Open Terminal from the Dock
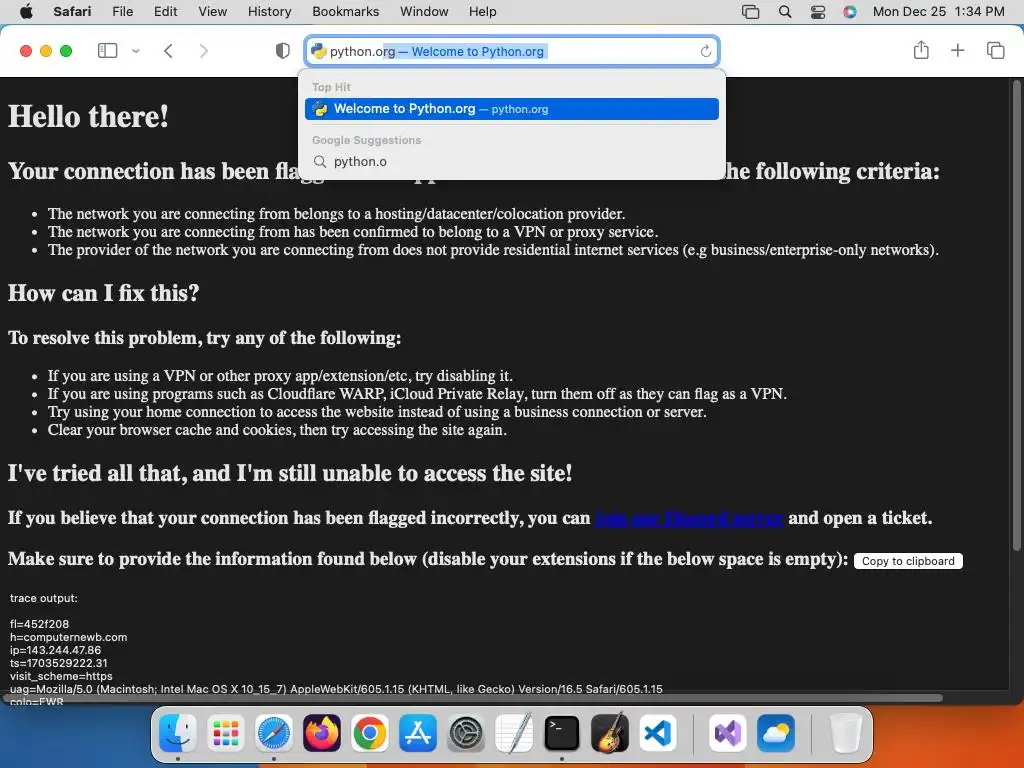Image resolution: width=1024 pixels, height=768 pixels. pyautogui.click(x=562, y=733)
